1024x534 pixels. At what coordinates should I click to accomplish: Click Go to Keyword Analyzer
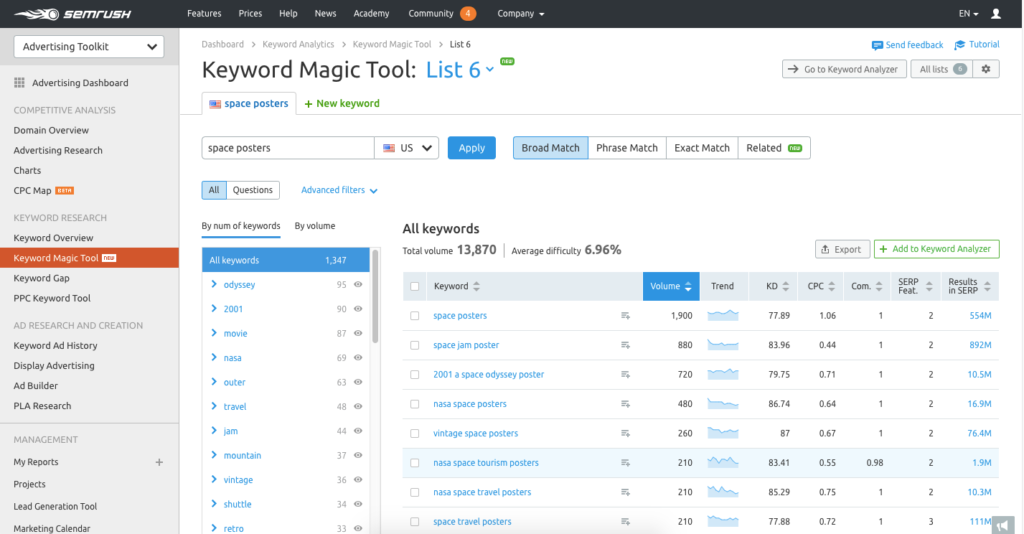click(x=844, y=69)
